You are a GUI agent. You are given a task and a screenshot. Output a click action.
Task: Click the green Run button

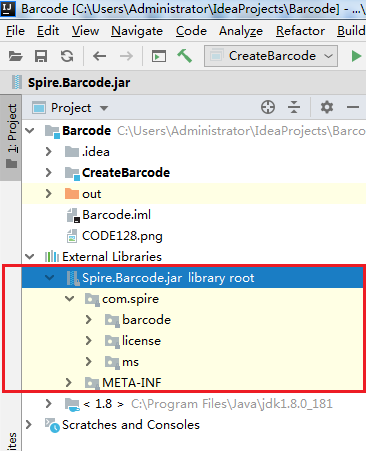click(356, 56)
